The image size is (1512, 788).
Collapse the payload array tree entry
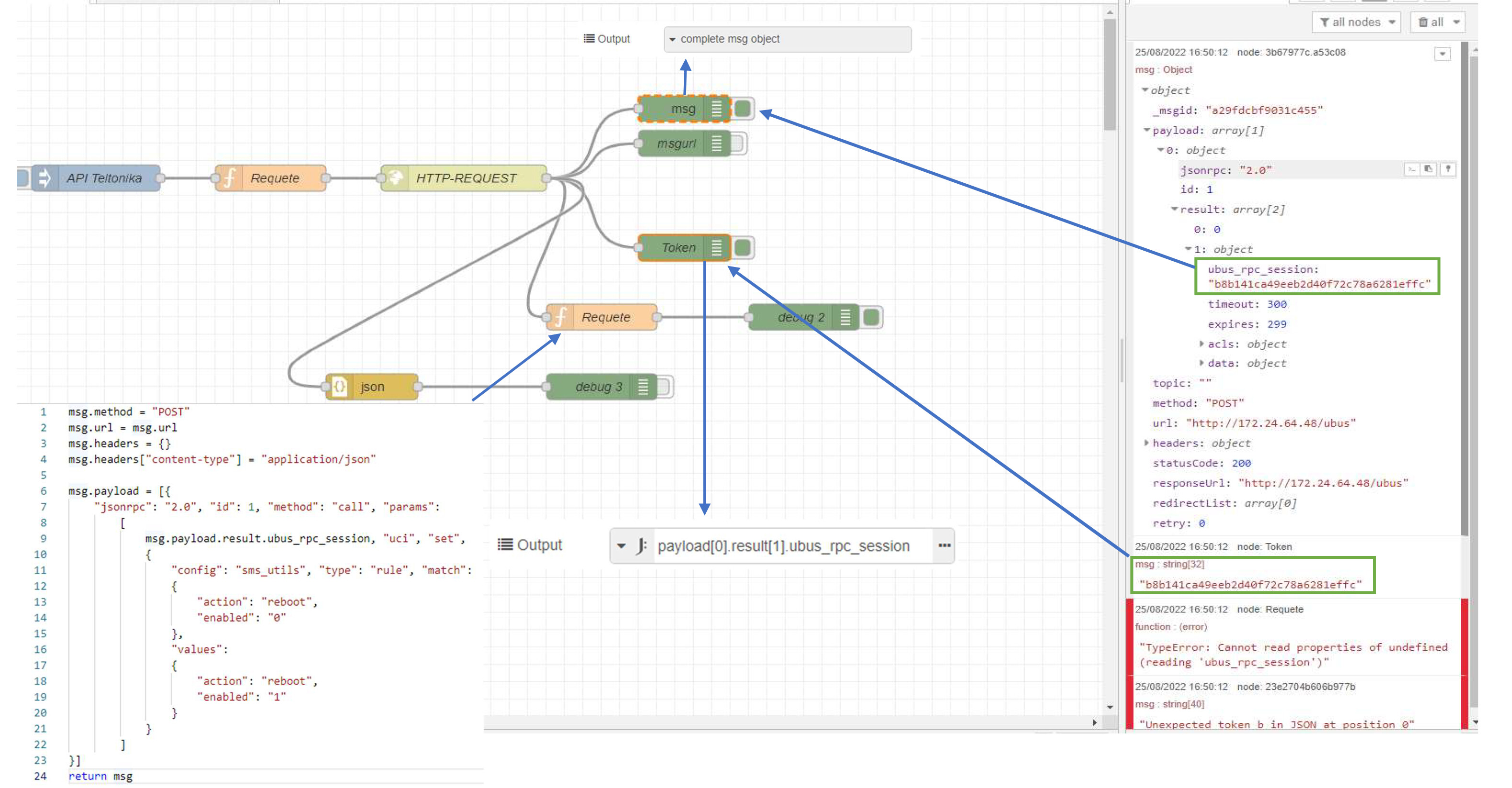(1146, 130)
